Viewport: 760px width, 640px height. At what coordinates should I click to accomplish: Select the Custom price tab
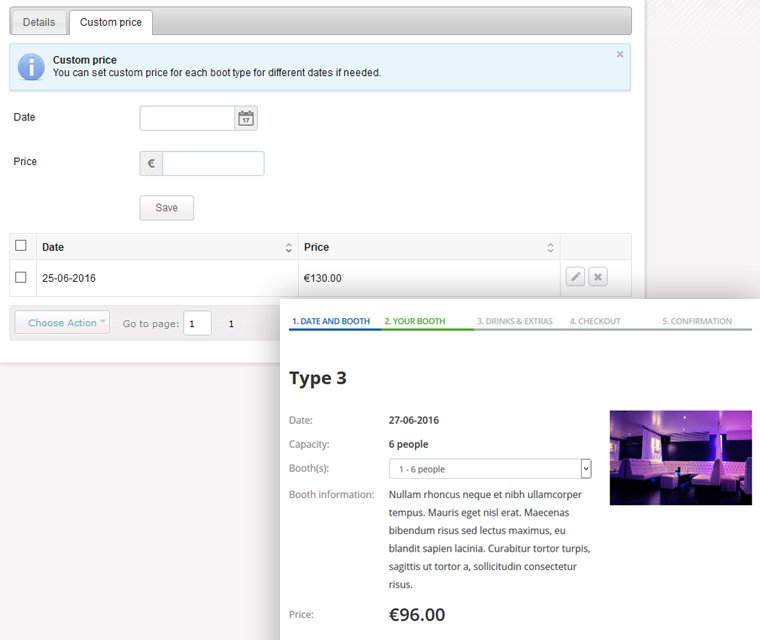click(111, 22)
